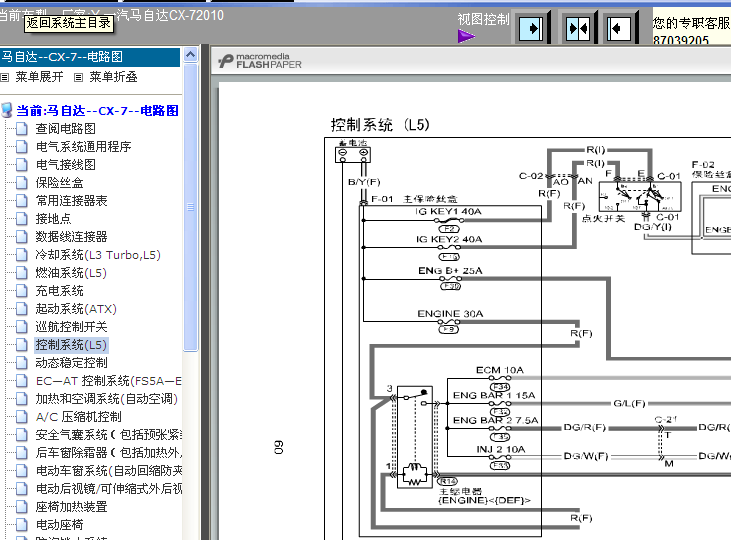731x540 pixels.
Task: Click the customer service number 87039205
Action: (681, 41)
